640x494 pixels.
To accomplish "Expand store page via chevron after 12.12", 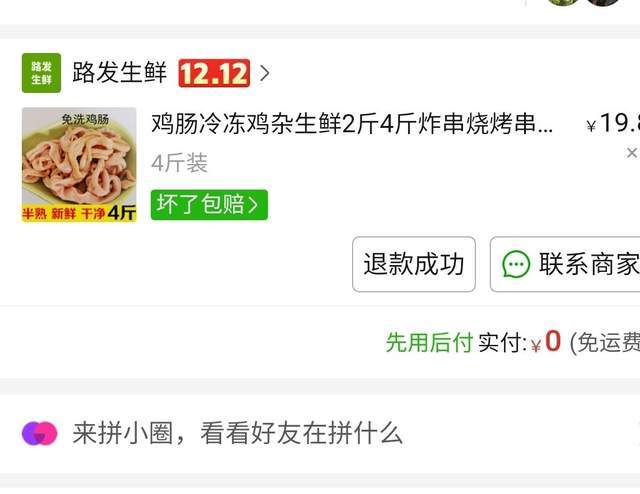I will (264, 73).
